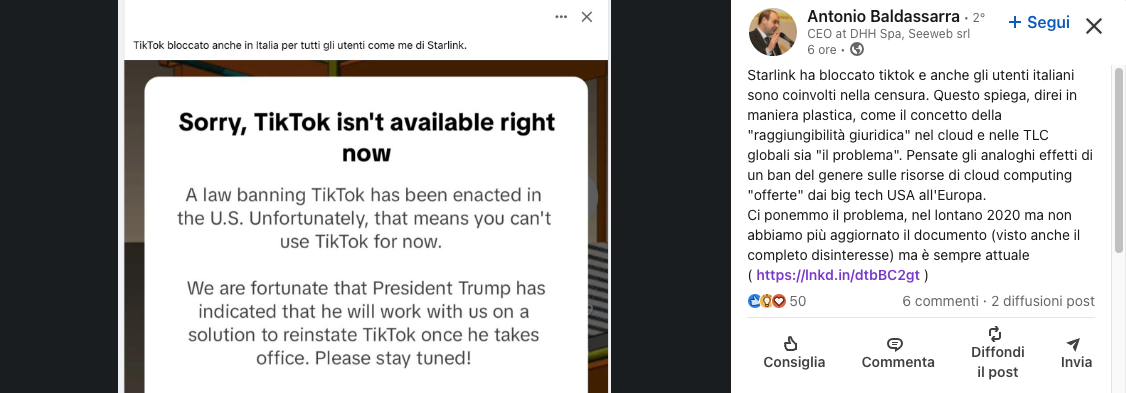This screenshot has height=393, width=1126.
Task: Open the 50 reactions count
Action: [x=798, y=301]
